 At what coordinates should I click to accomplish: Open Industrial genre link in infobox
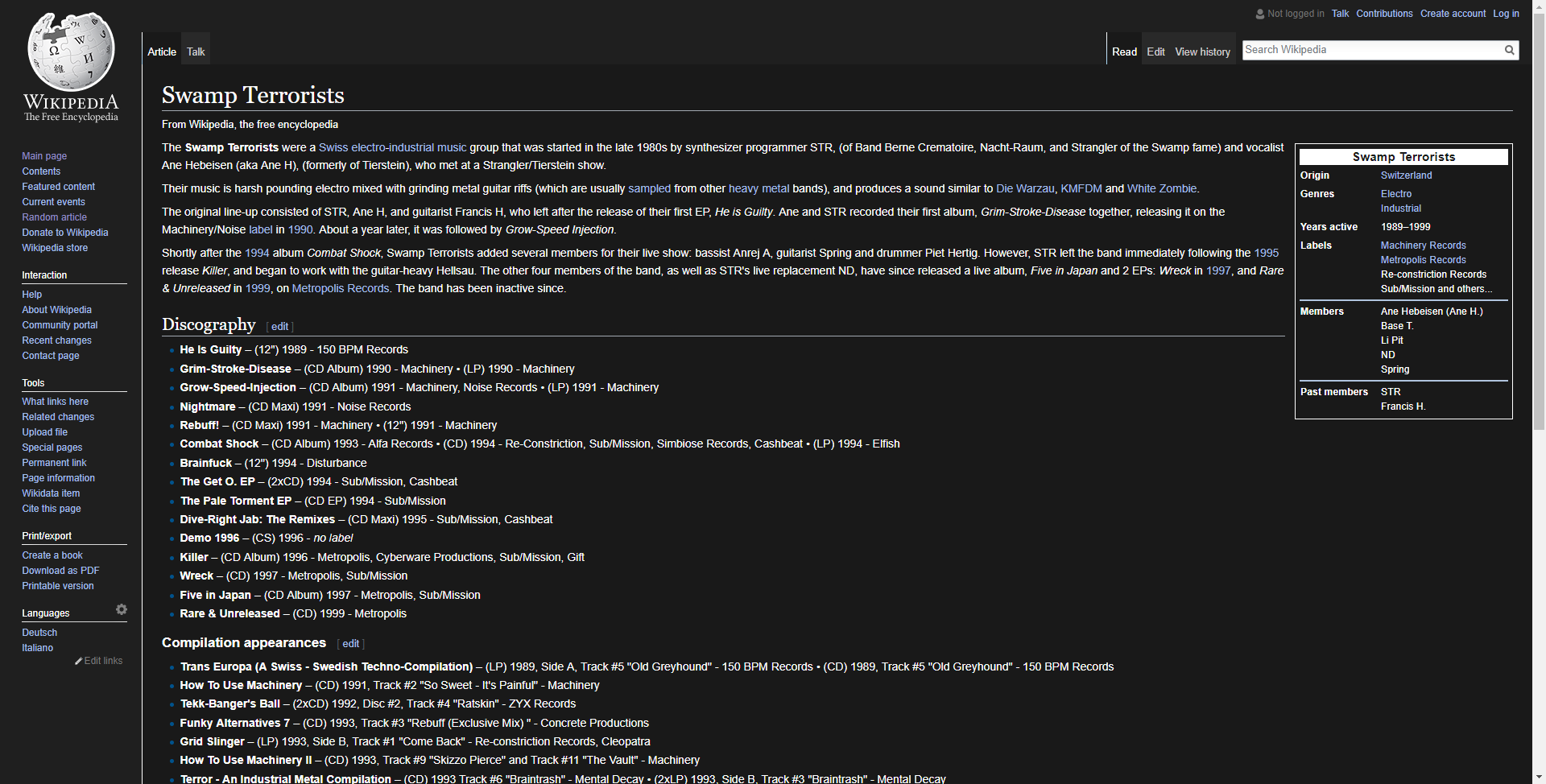tap(1401, 208)
